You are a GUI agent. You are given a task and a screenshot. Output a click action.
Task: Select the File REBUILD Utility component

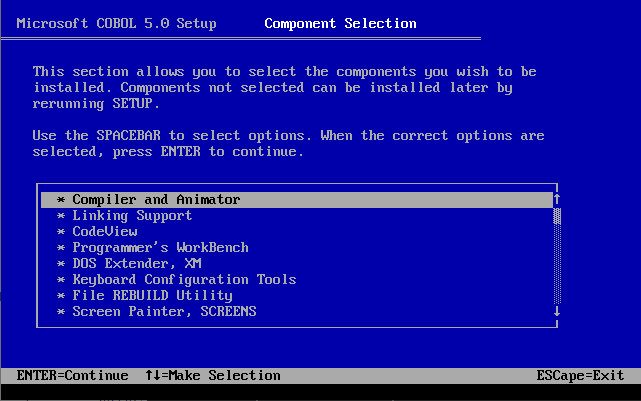152,296
